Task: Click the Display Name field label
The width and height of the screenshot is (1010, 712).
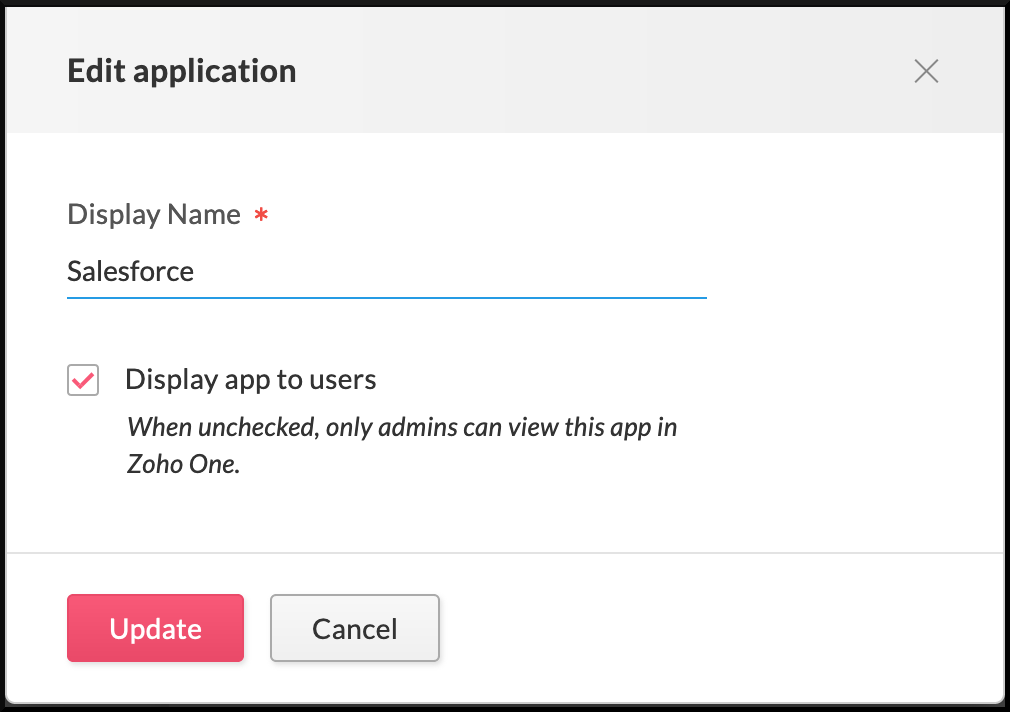Action: (153, 215)
